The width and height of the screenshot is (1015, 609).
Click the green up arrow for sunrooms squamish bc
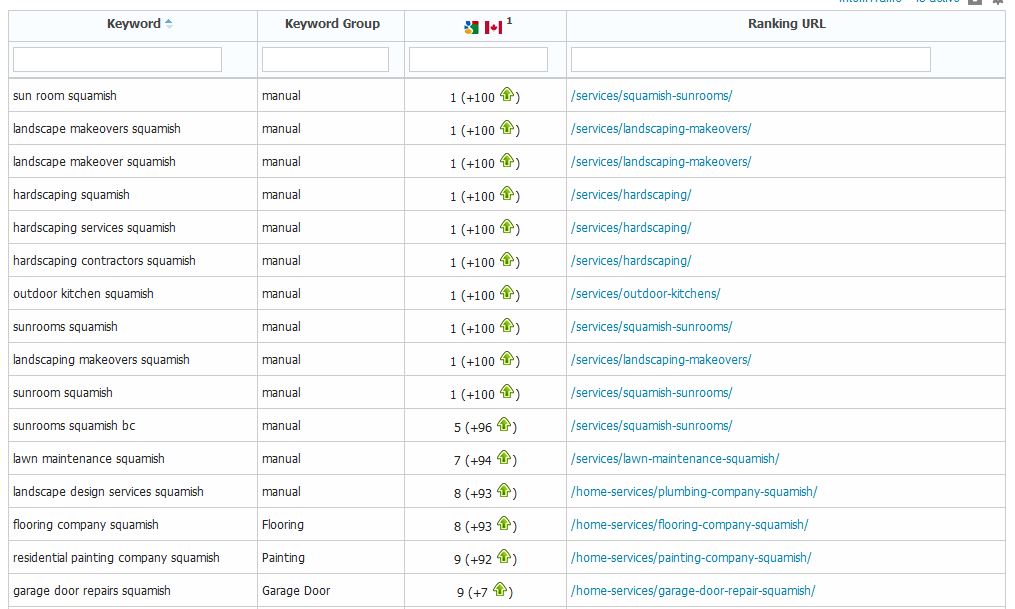point(504,425)
